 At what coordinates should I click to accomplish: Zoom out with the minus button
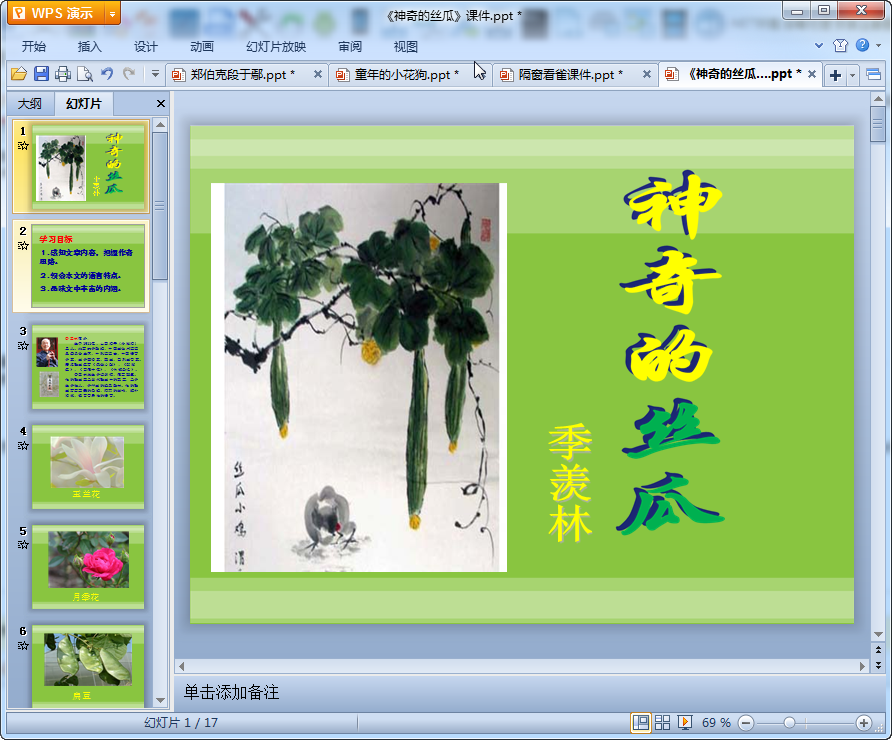pos(746,723)
